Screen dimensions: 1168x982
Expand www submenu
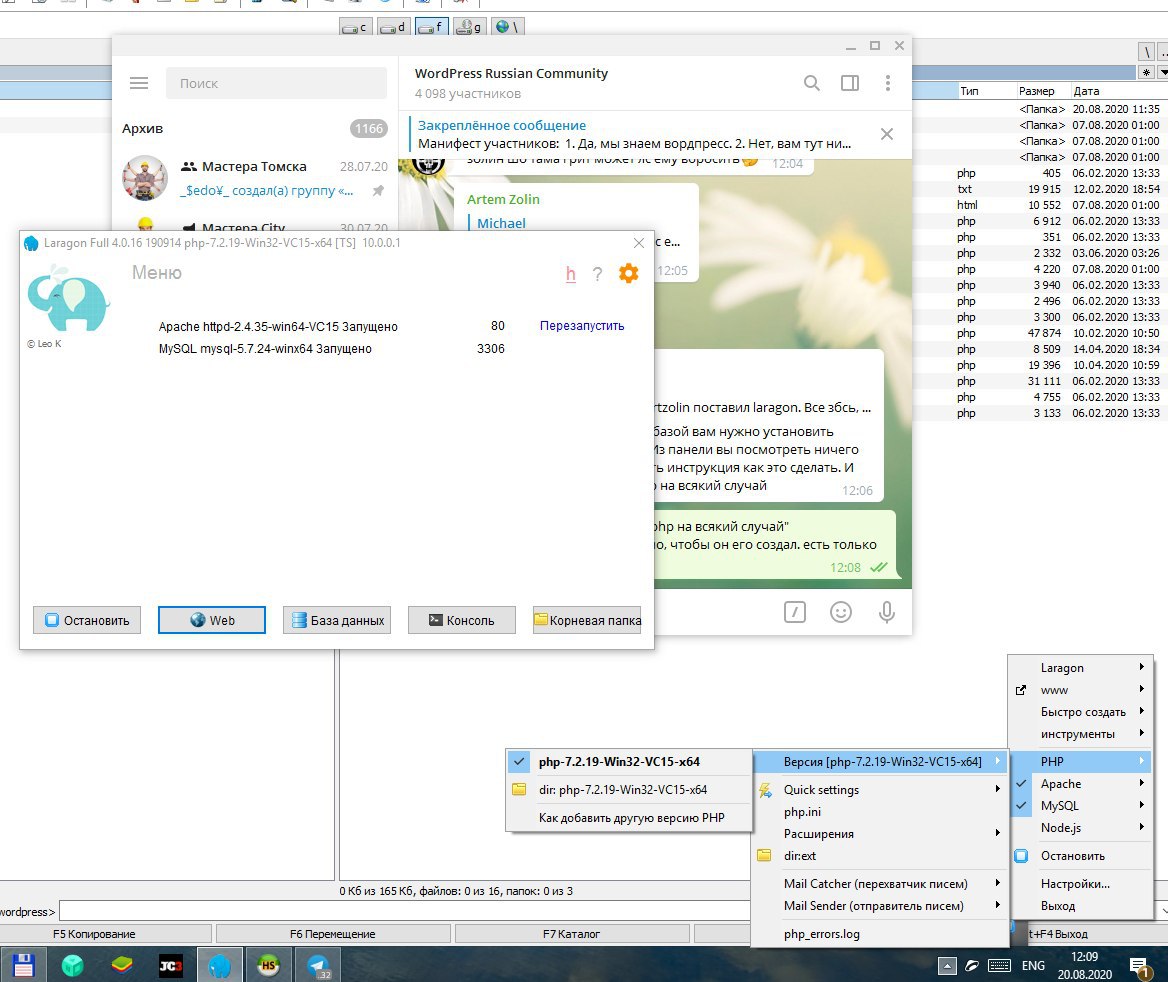1080,690
